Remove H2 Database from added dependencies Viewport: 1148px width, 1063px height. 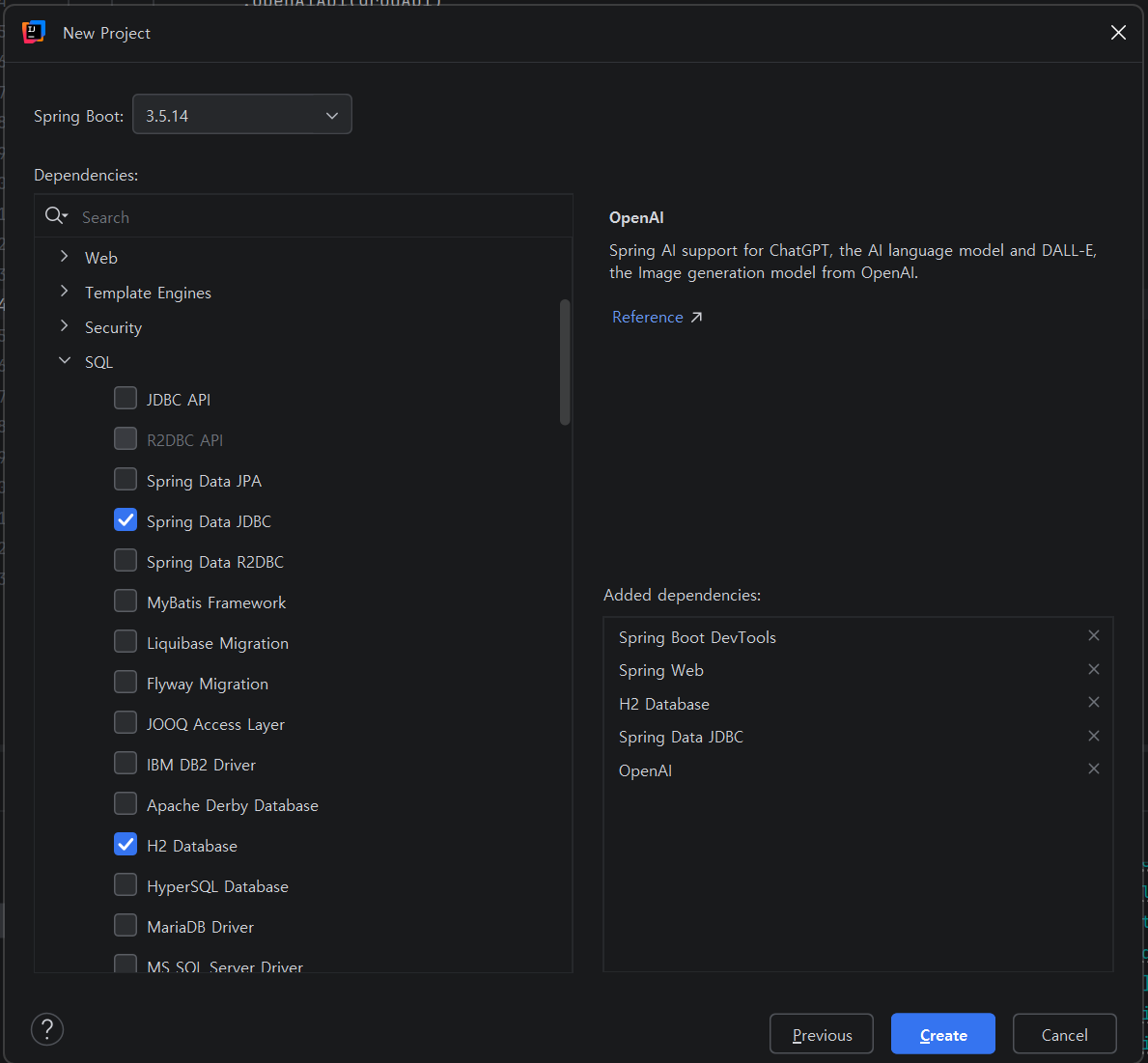[x=1093, y=702]
